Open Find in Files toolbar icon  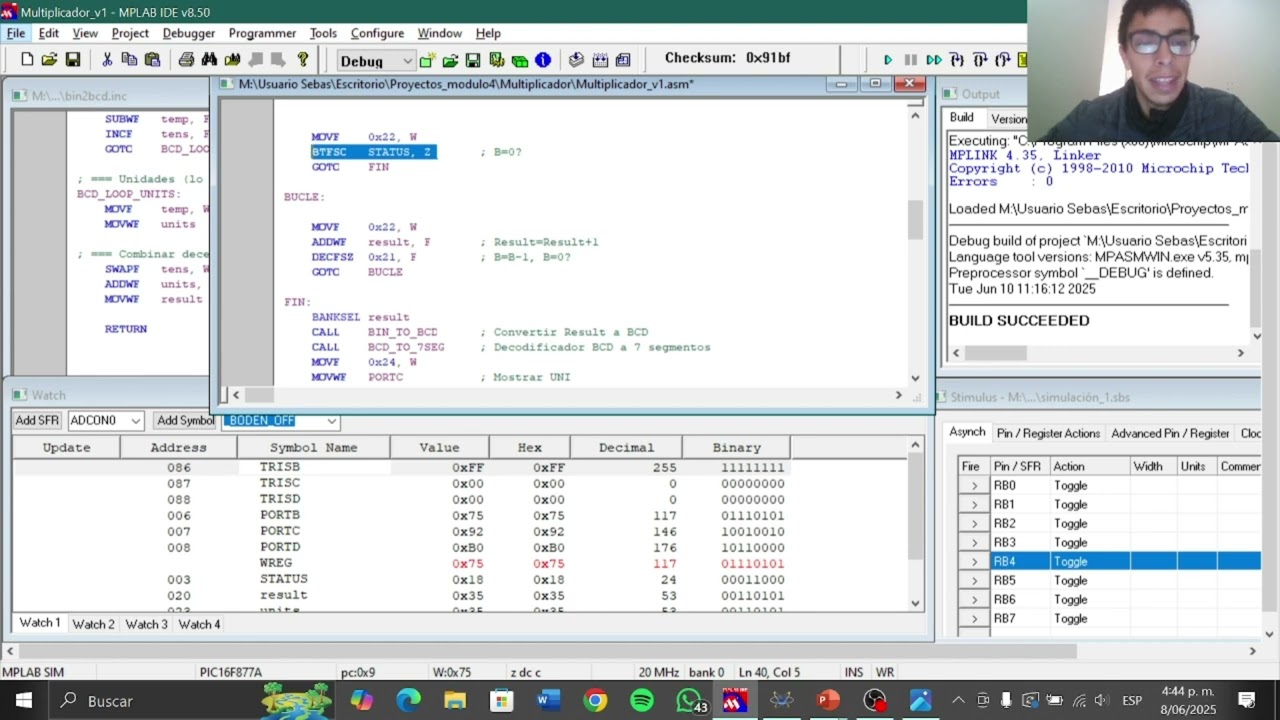point(232,60)
